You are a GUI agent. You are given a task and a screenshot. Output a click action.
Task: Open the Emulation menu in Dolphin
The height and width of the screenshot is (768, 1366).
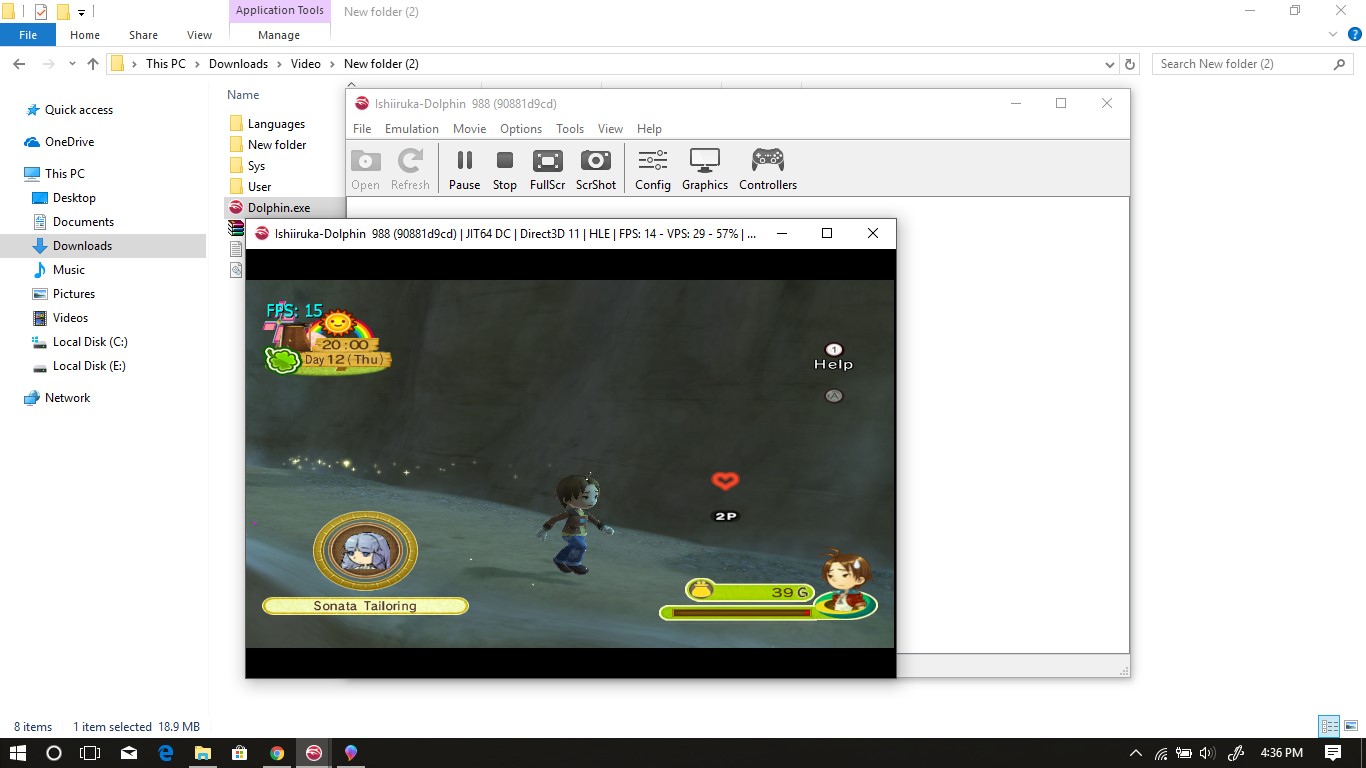pos(412,129)
